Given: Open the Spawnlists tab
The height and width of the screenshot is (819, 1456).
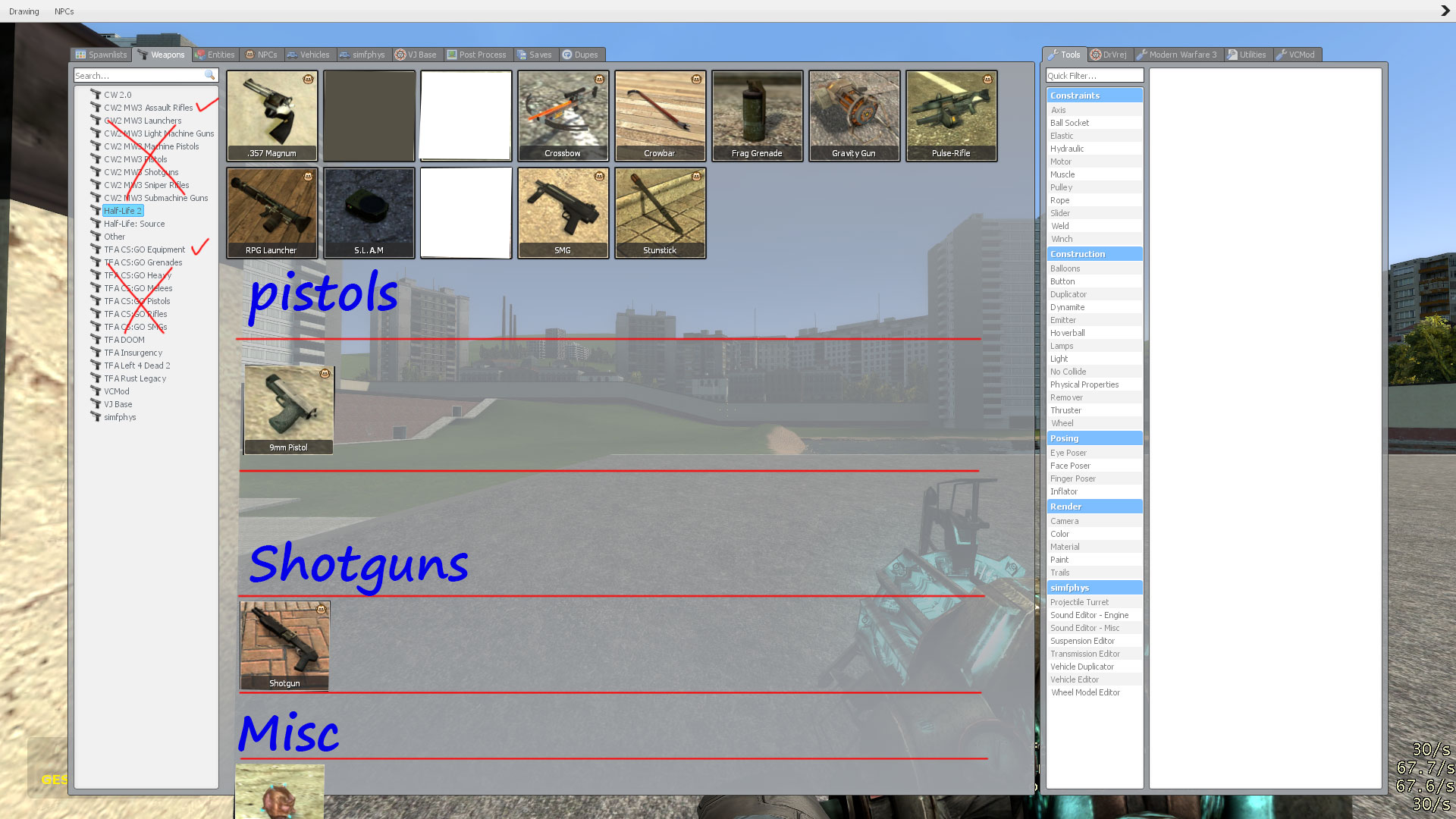Looking at the screenshot, I should [102, 55].
